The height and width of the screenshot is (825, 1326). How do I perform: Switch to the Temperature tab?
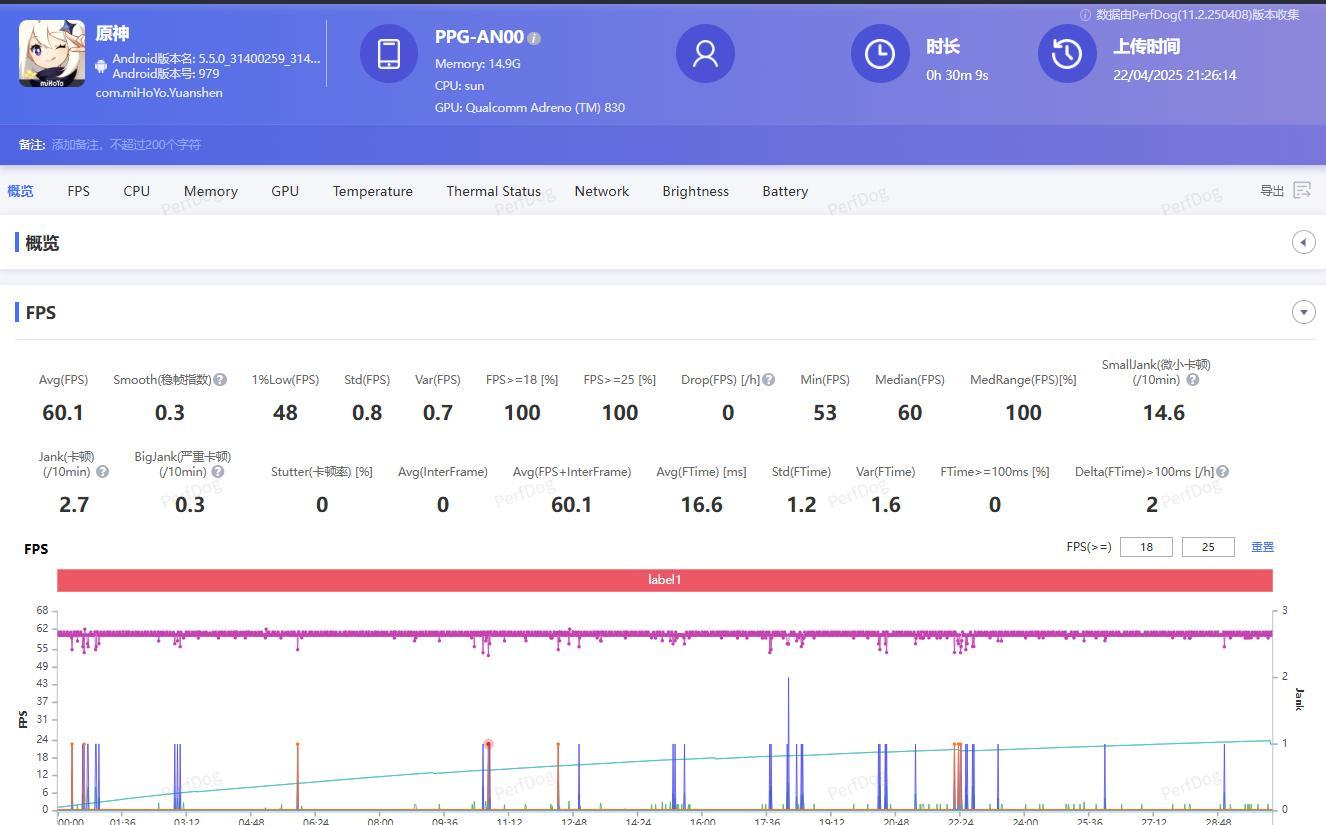[x=372, y=191]
